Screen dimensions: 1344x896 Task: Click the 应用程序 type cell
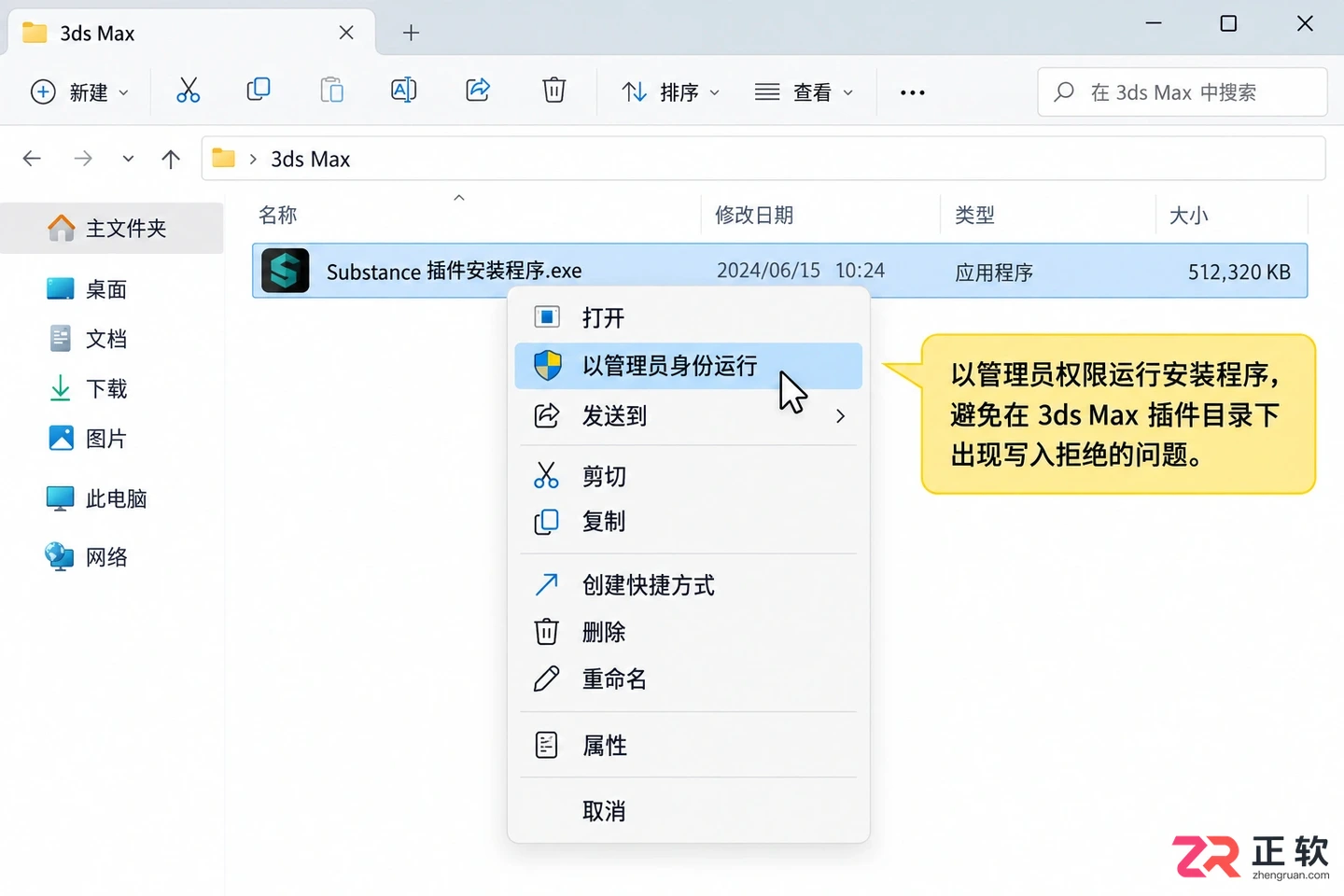coord(994,273)
